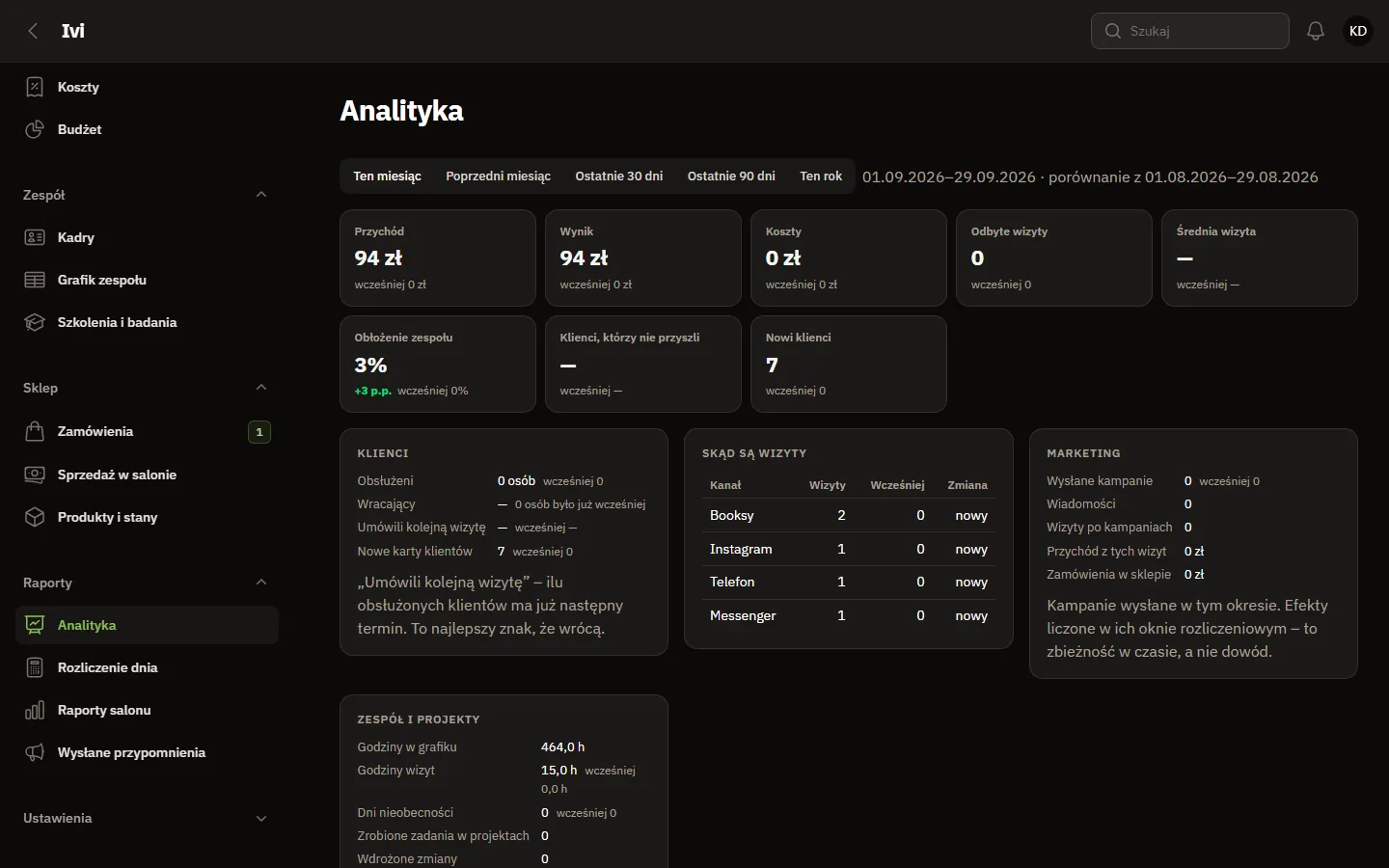This screenshot has width=1389, height=868.
Task: Click the date range 01.09.2026–29.09.2026 text
Action: point(948,177)
